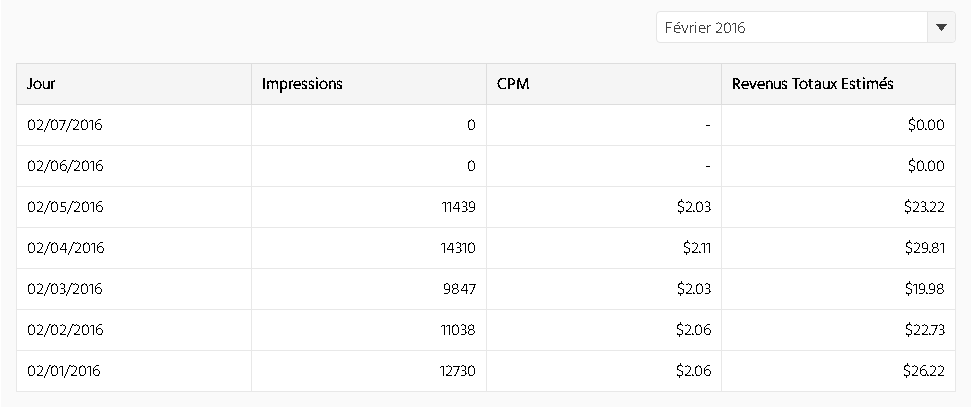
Task: Select the 02/06/2016 row date
Action: tap(64, 166)
